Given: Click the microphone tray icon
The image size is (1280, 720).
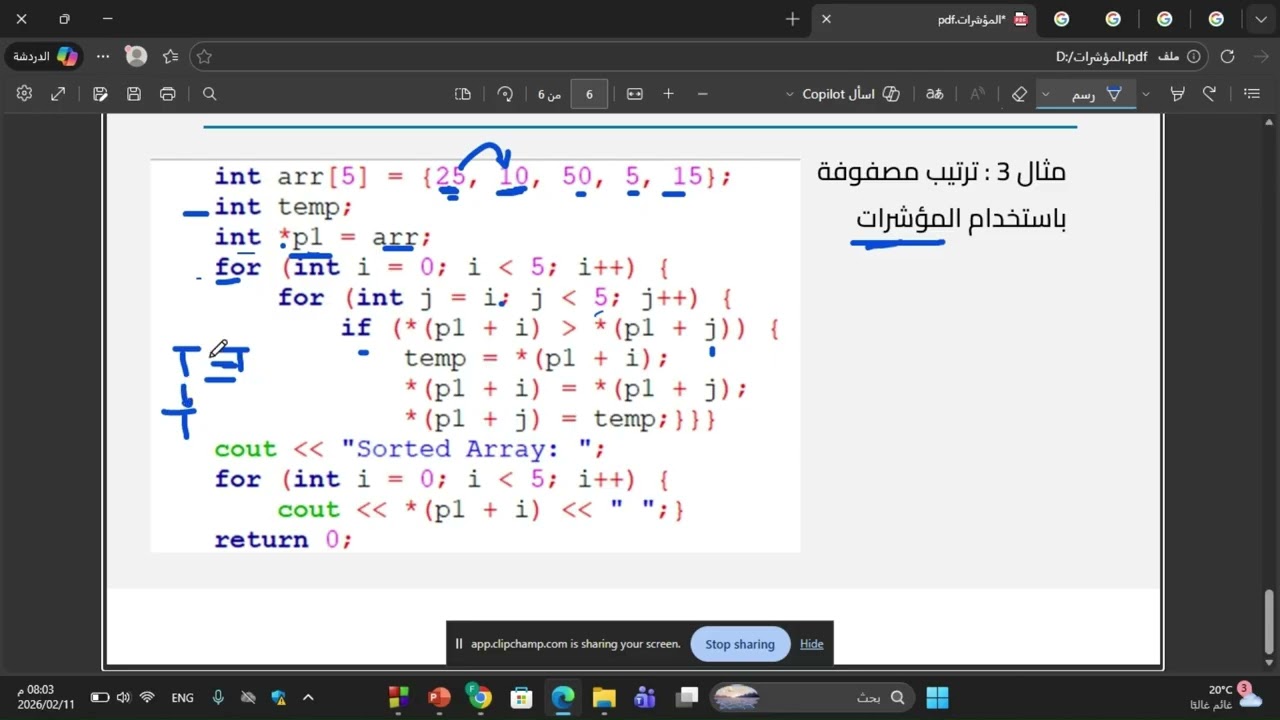Looking at the screenshot, I should (218, 697).
